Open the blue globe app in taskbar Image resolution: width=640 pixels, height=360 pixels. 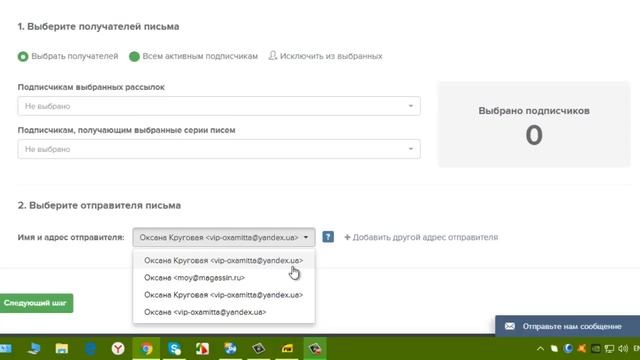(x=230, y=349)
